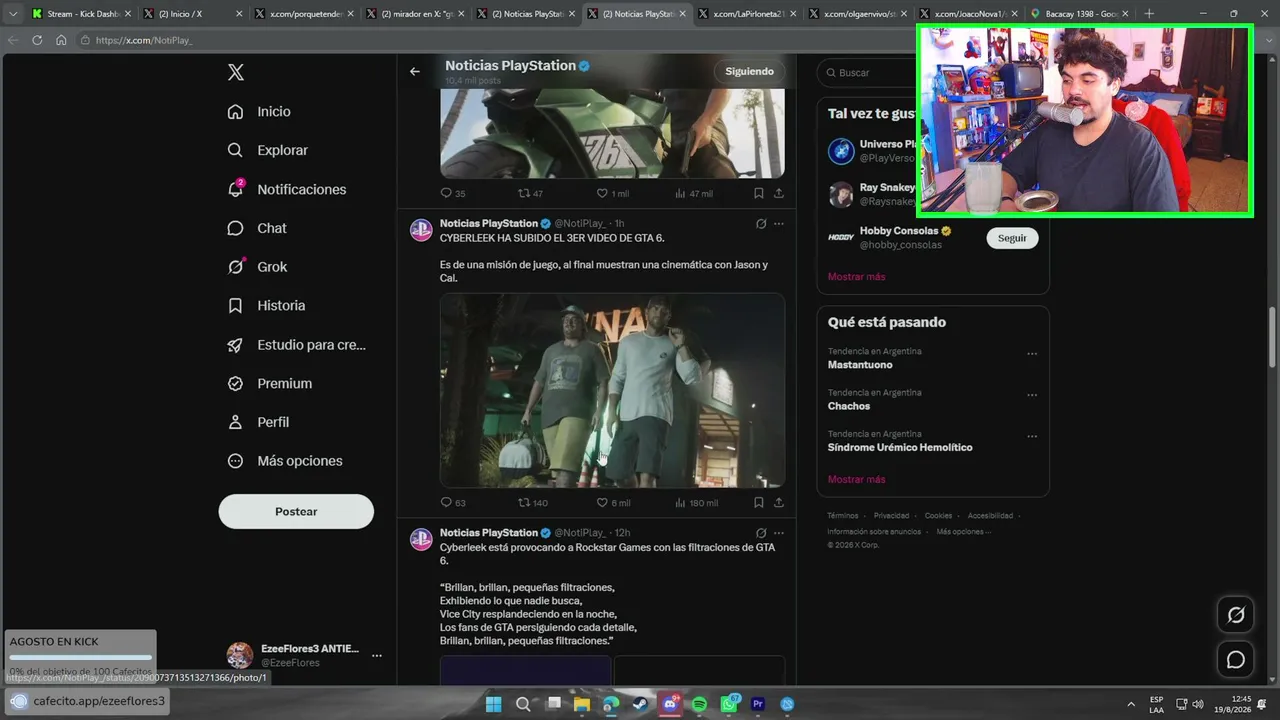
Task: Open options for Síndrome Urémico Hemolítico trend
Action: pos(1032,436)
